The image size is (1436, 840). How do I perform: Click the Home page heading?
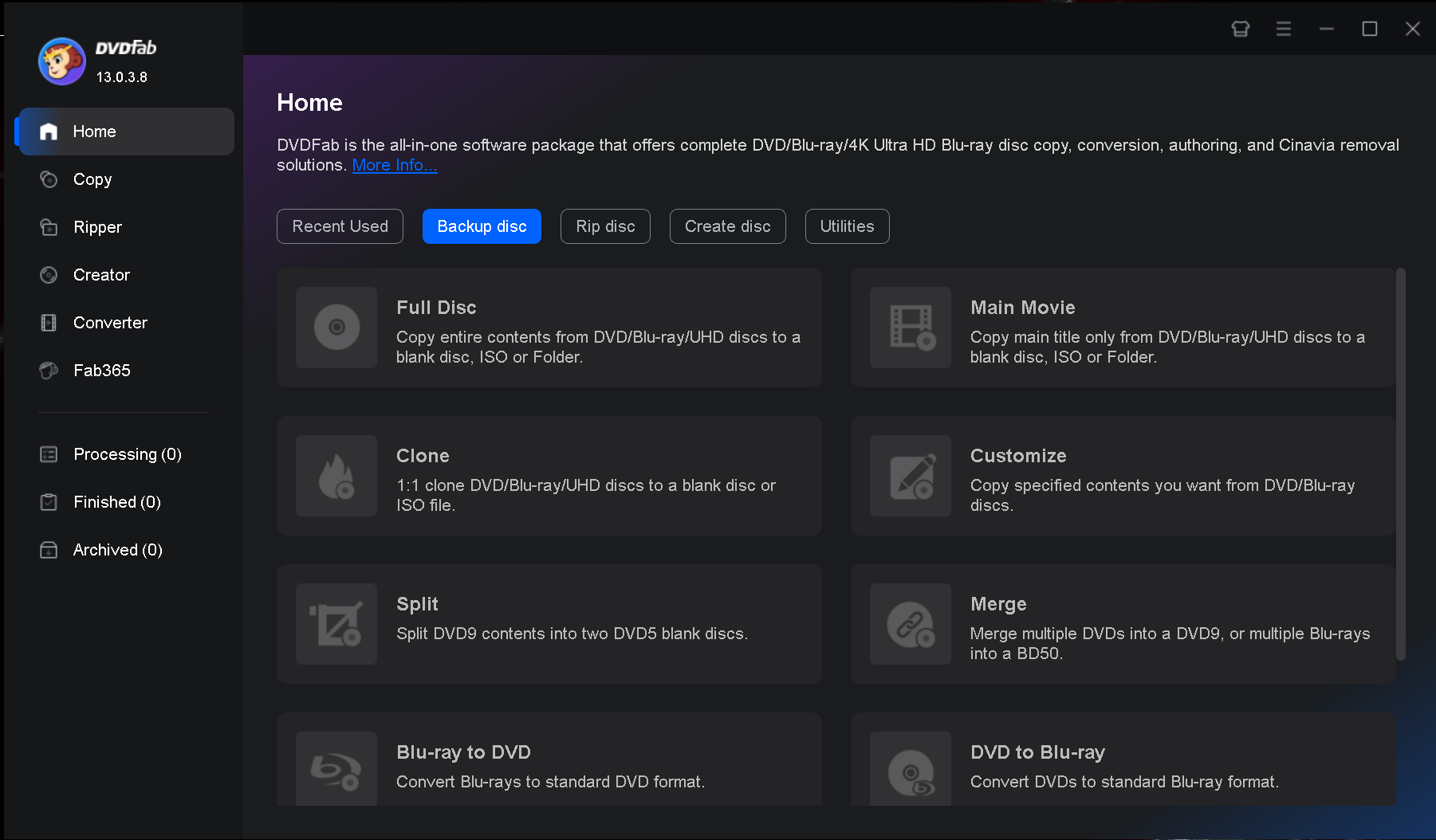click(x=309, y=102)
